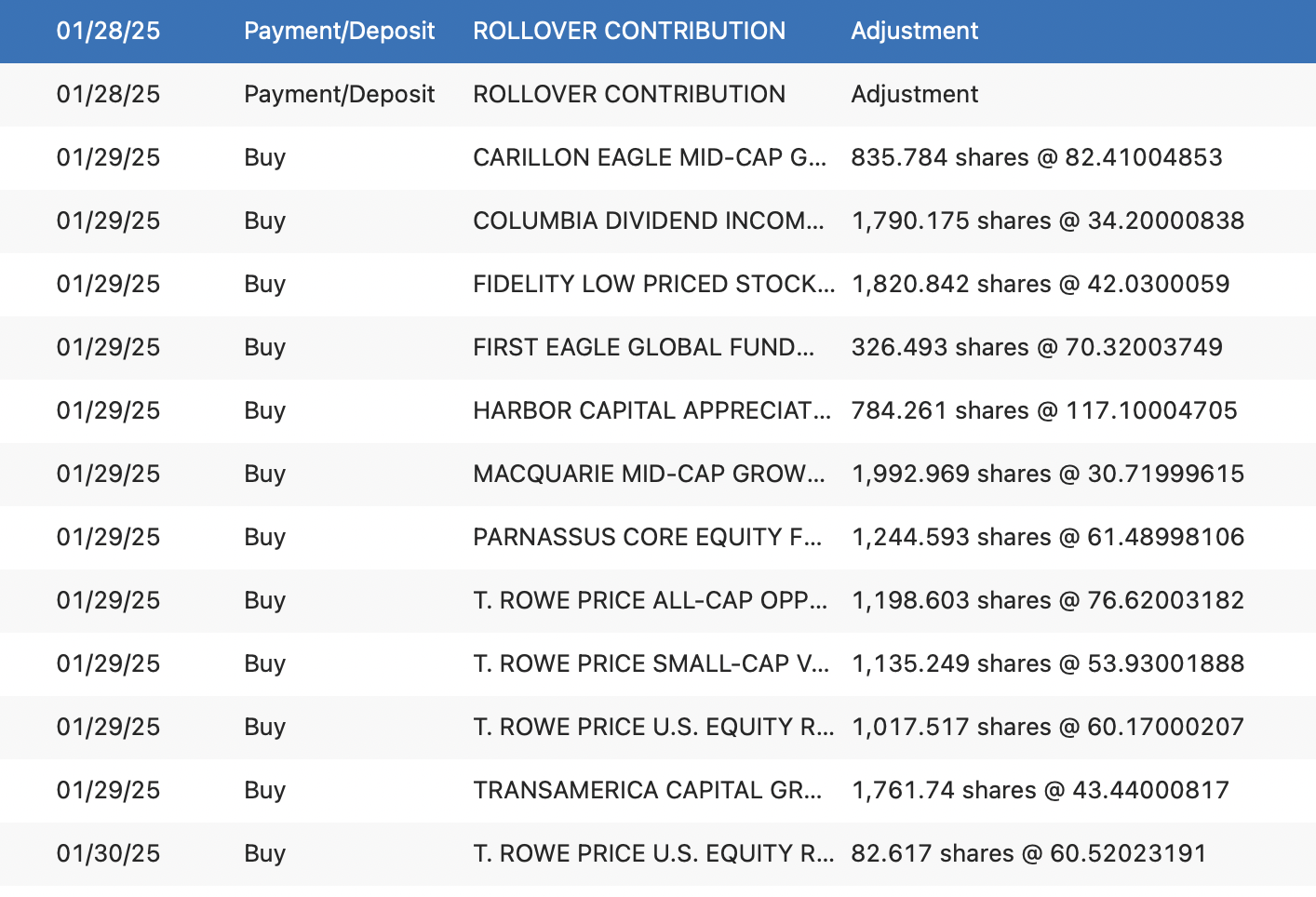Select the 82.617 shares @ 60.52023191 cell
The width and height of the screenshot is (1316, 897).
1029,853
